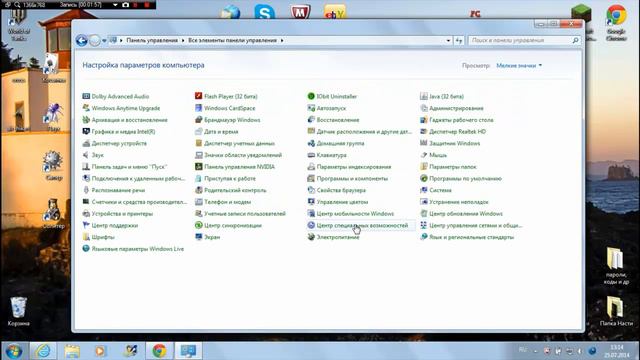Open Управление цветом link
The width and height of the screenshot is (640, 360).
tap(342, 202)
